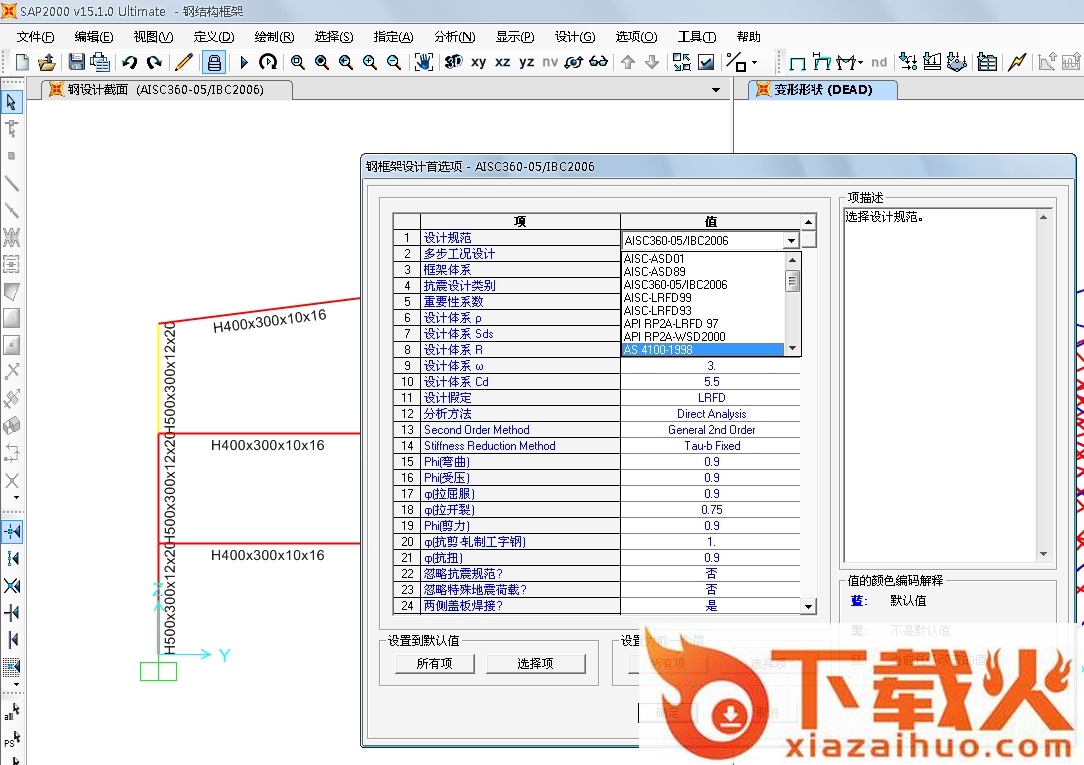1084x765 pixels.
Task: Click the perspective glasses toggle icon
Action: [599, 62]
